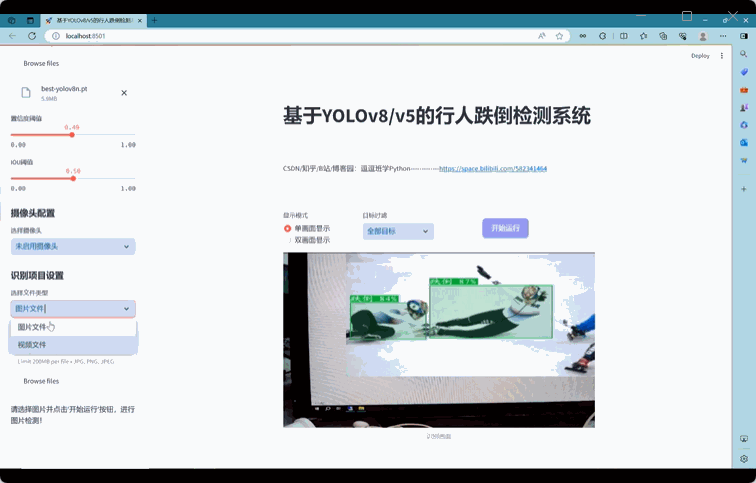Choose 视频文件 from the dropdown list
This screenshot has height=483, width=756.
[x=73, y=345]
